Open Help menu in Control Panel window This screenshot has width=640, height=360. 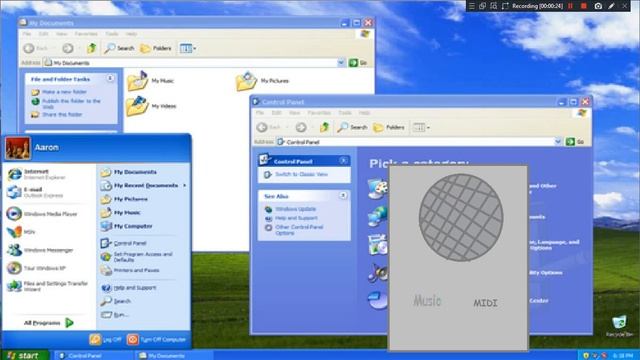click(364, 113)
